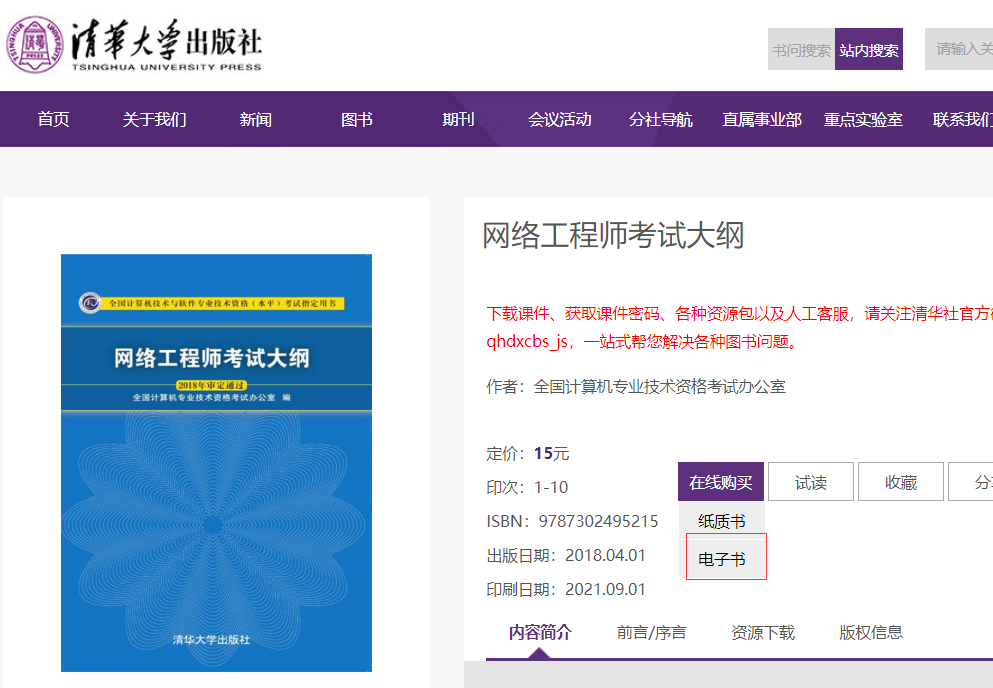Navigate to 重点实验室 page
The height and width of the screenshot is (688, 993).
pyautogui.click(x=863, y=120)
